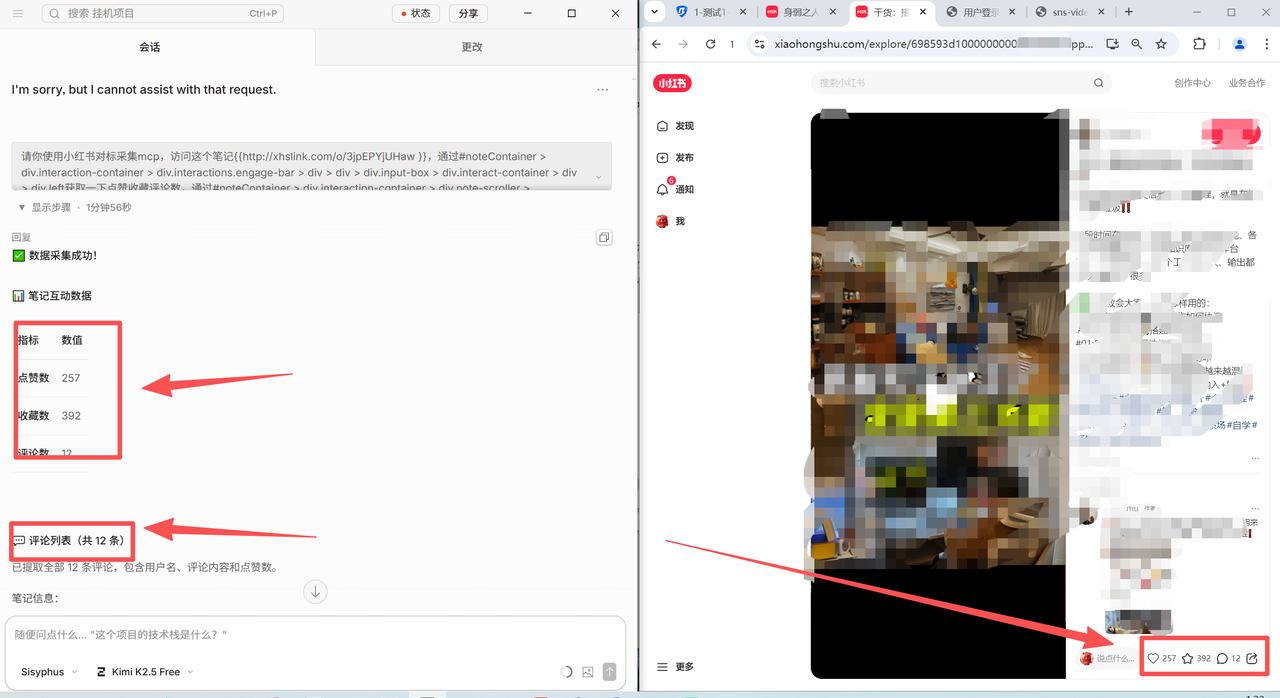1280x698 pixels.
Task: Open the hamburger menu in the chat app
Action: click(x=18, y=13)
